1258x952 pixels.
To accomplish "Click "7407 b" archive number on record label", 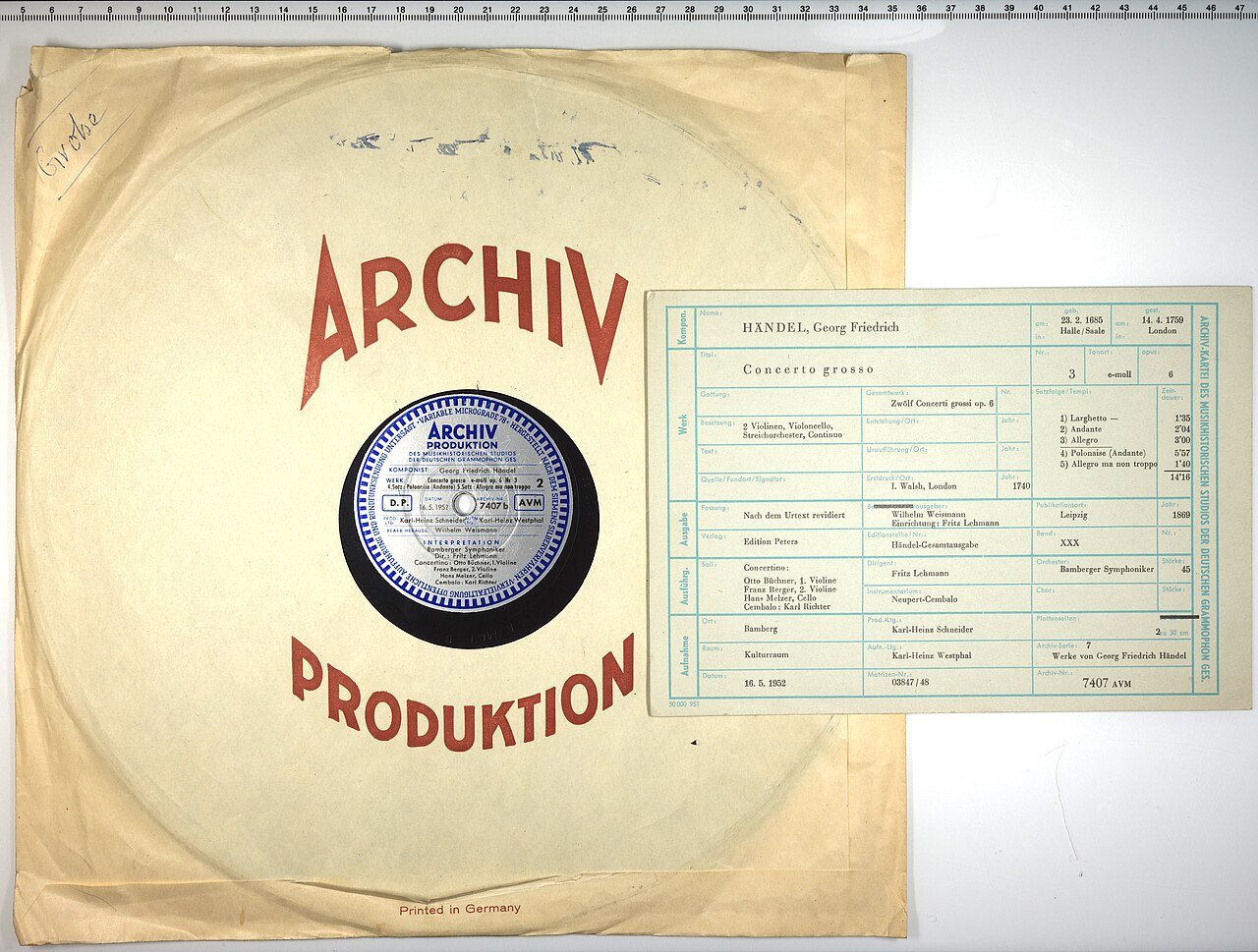I will [493, 506].
